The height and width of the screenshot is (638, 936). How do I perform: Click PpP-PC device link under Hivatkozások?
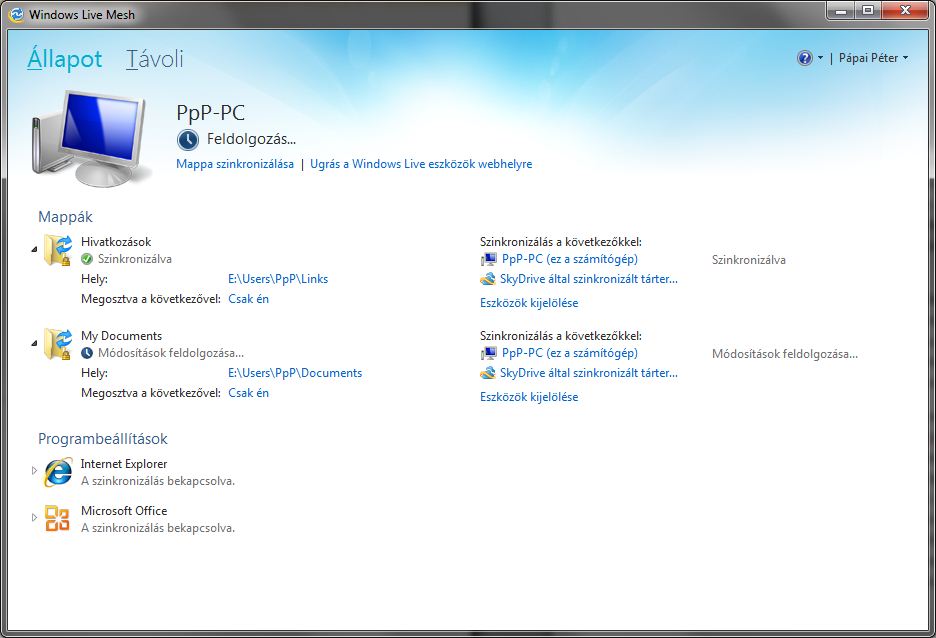click(569, 259)
